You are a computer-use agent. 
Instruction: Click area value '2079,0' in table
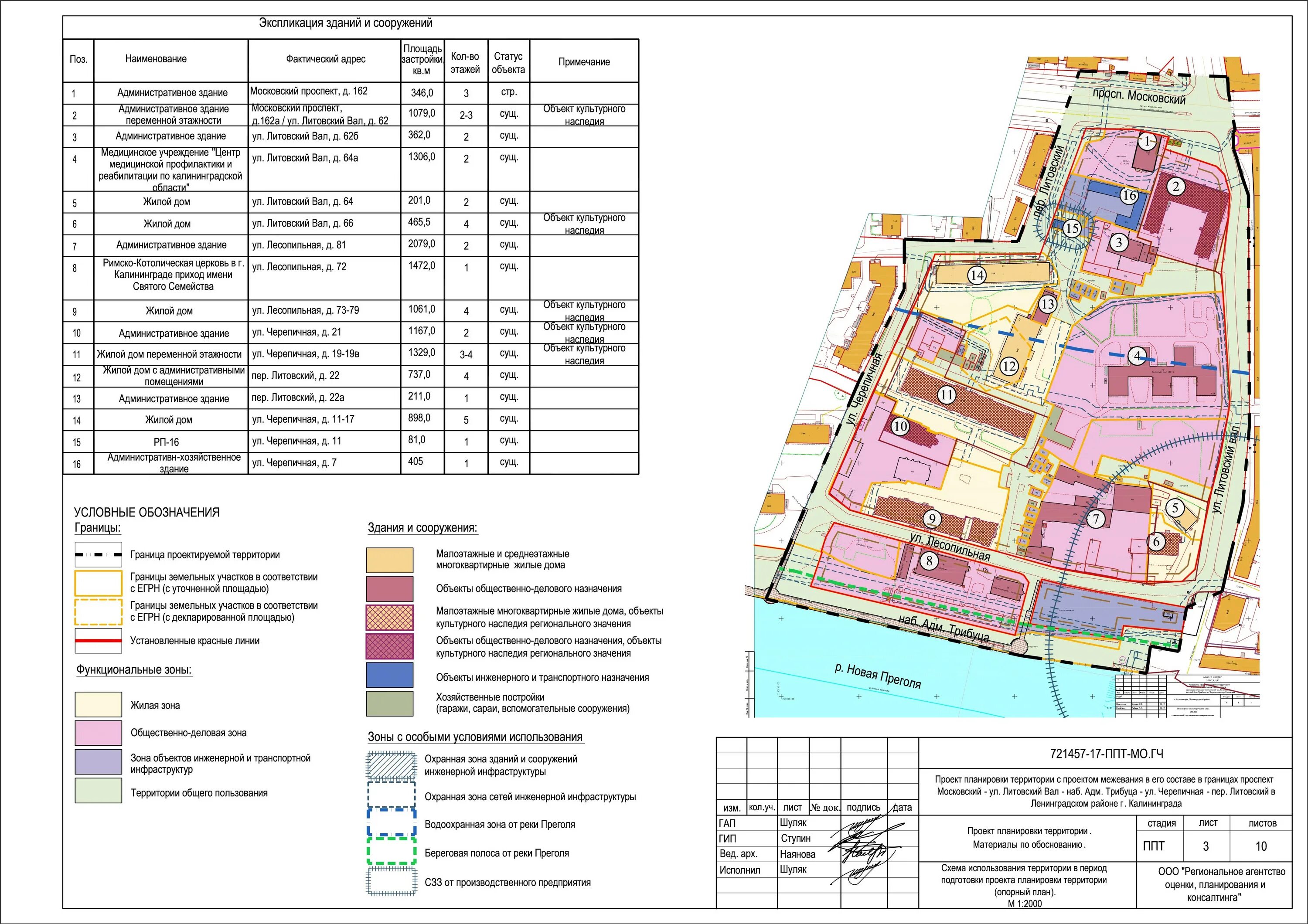click(422, 244)
